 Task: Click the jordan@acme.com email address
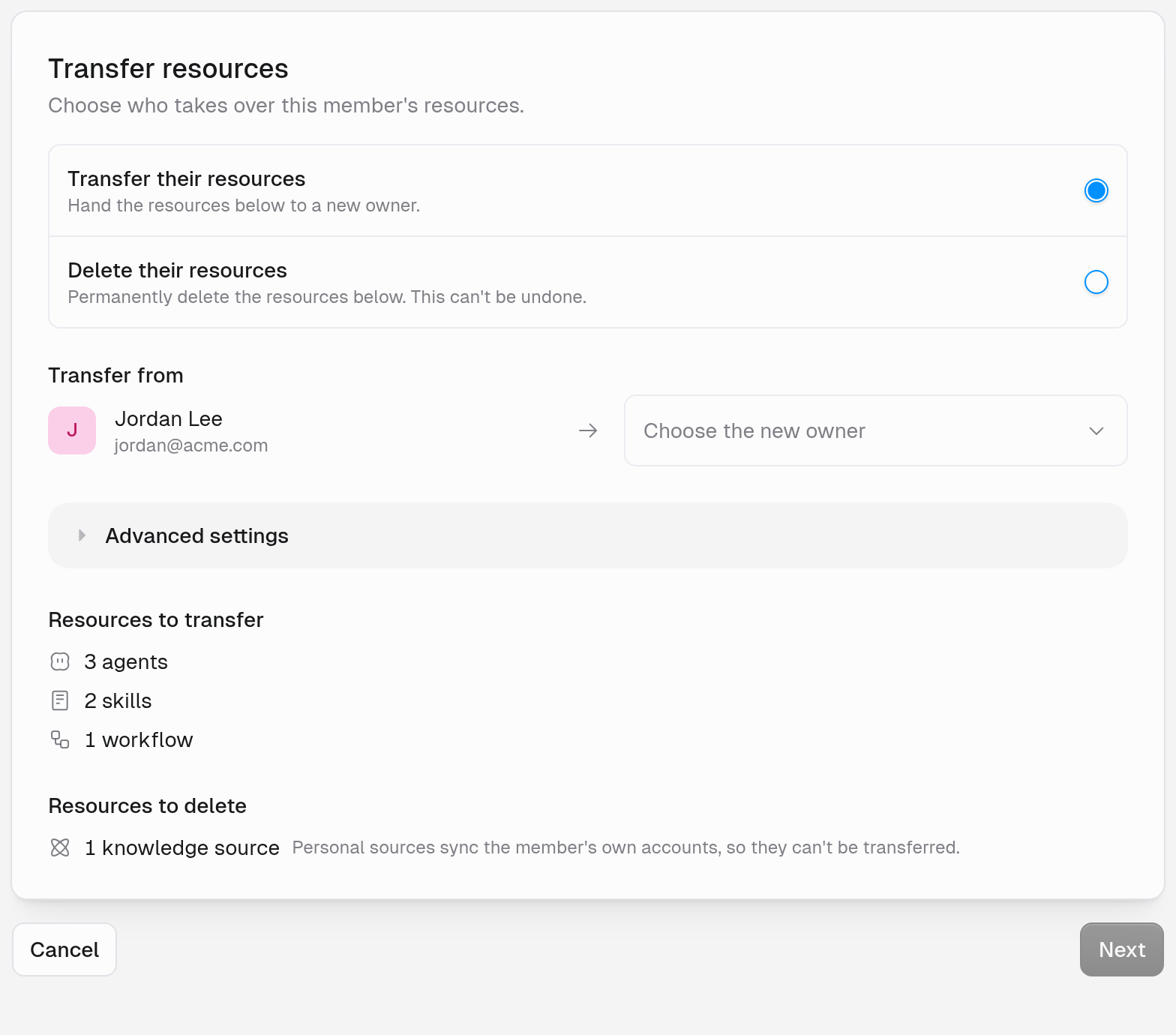pyautogui.click(x=191, y=445)
